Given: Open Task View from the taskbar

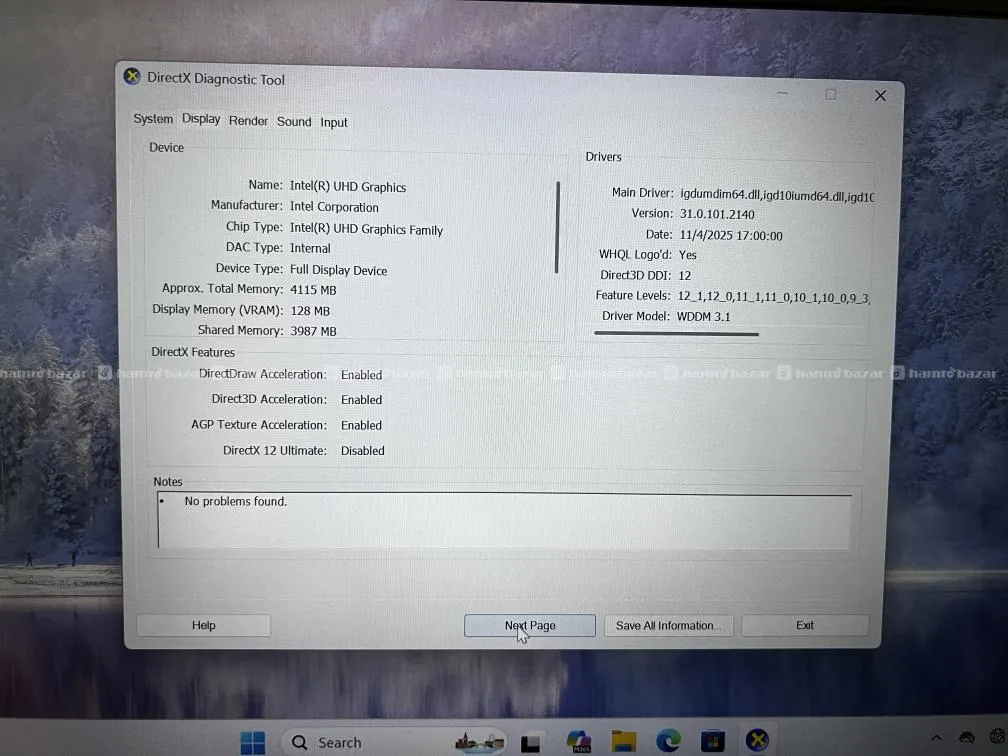Looking at the screenshot, I should click(x=530, y=742).
